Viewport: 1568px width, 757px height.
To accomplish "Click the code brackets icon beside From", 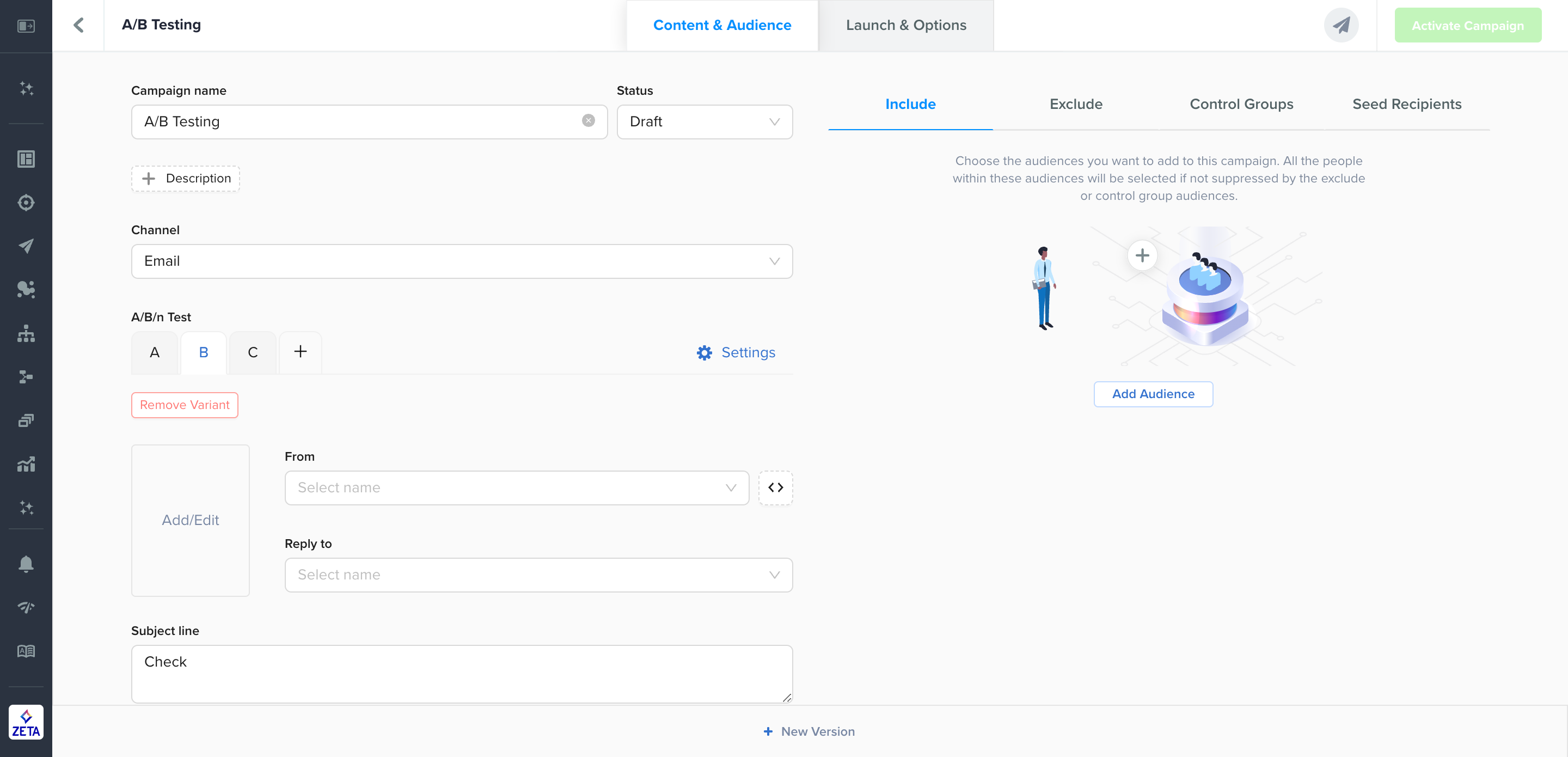I will click(775, 487).
